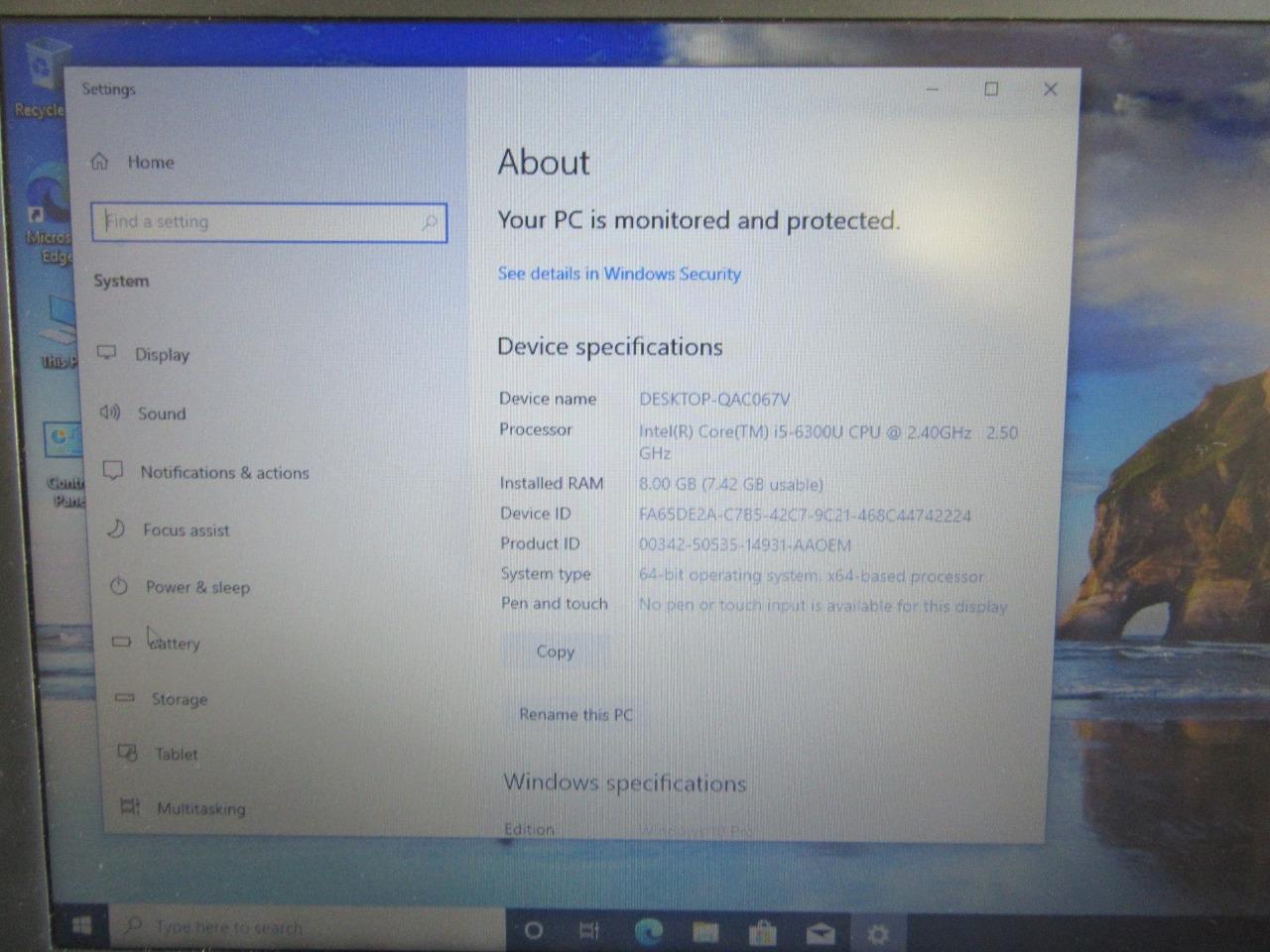1270x952 pixels.
Task: Click the Device specifications heading
Action: (610, 347)
